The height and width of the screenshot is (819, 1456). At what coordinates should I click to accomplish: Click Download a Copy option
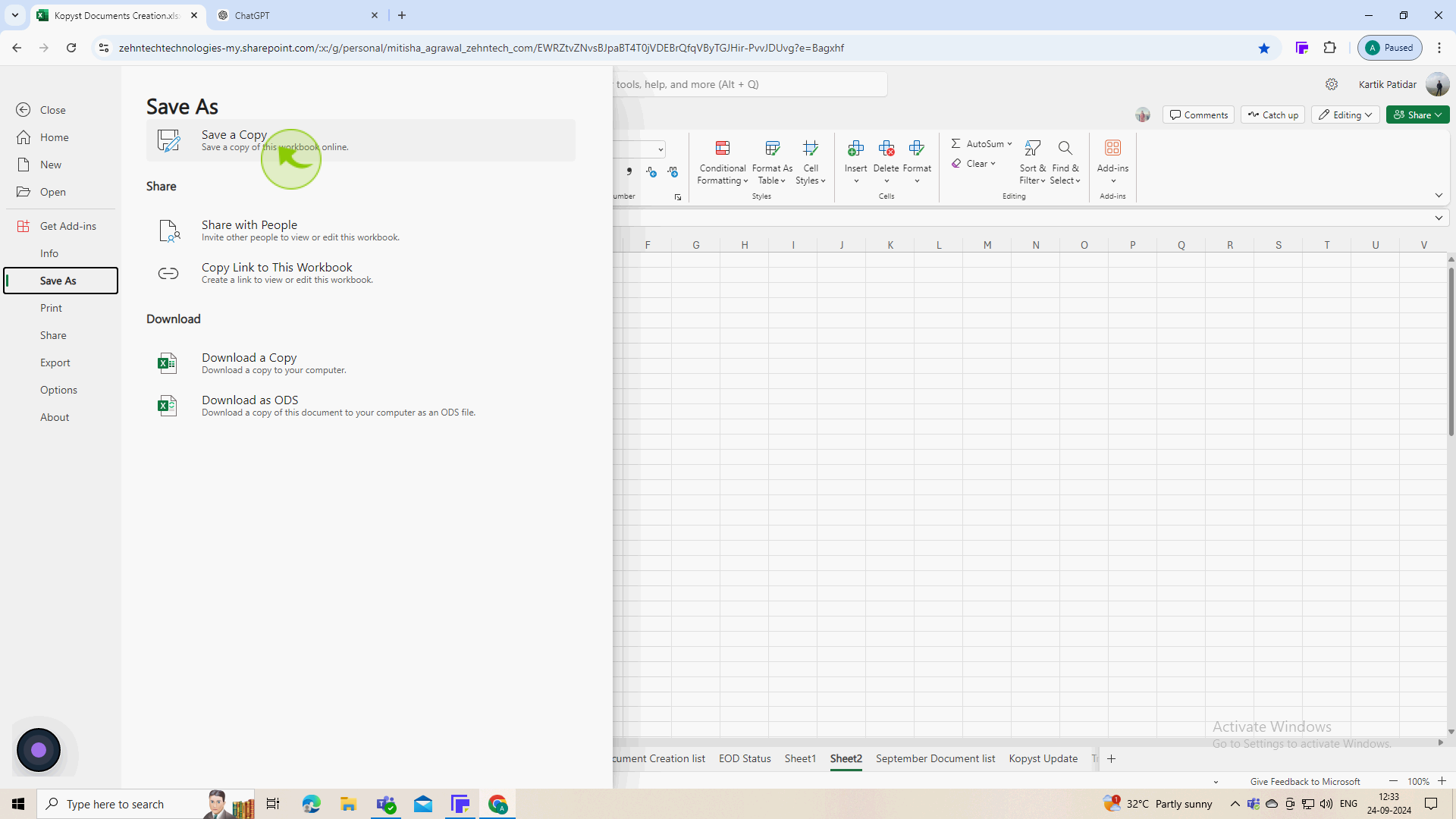360,363
